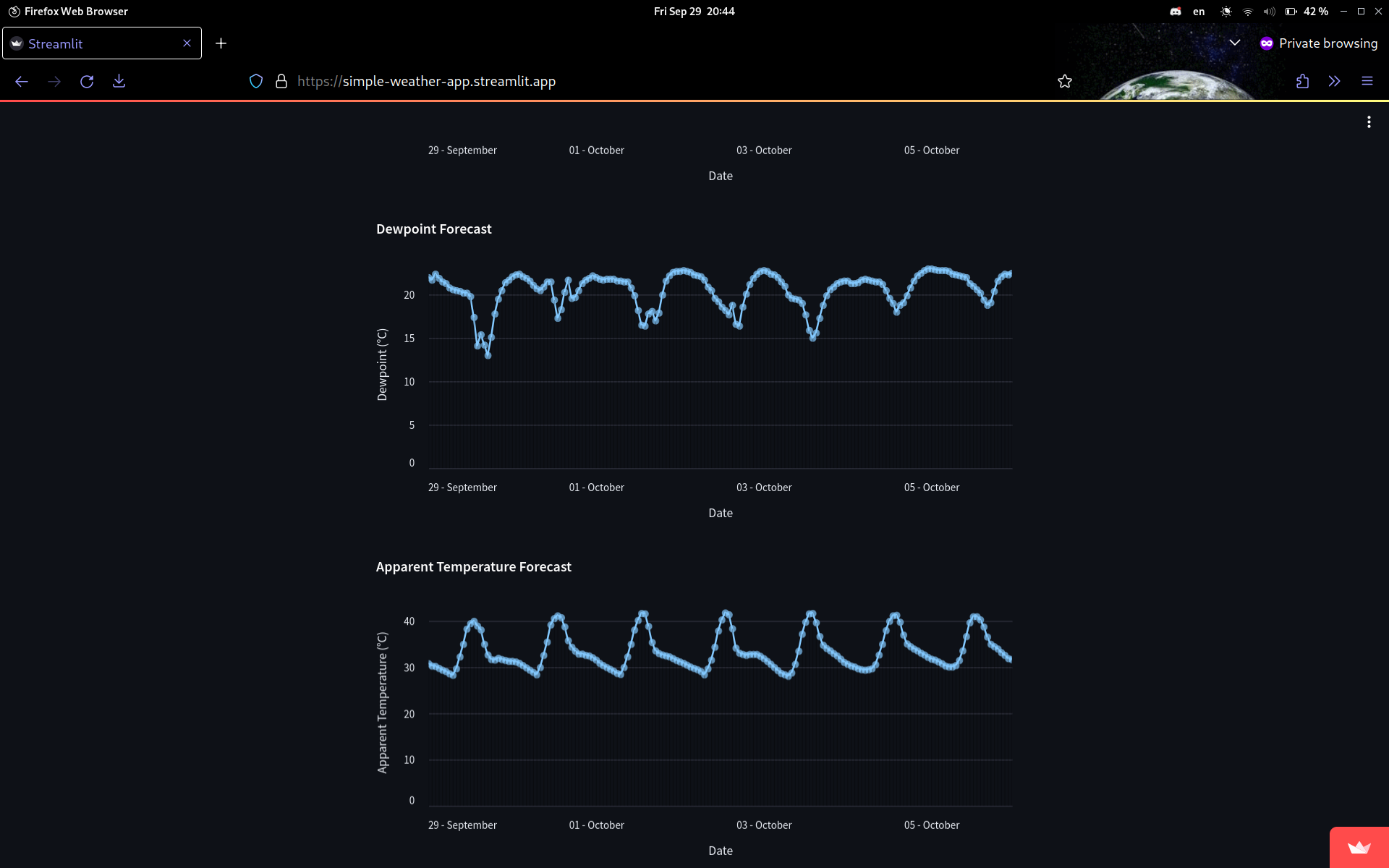Bookmark this page with the star
Image resolution: width=1389 pixels, height=868 pixels.
click(1064, 81)
